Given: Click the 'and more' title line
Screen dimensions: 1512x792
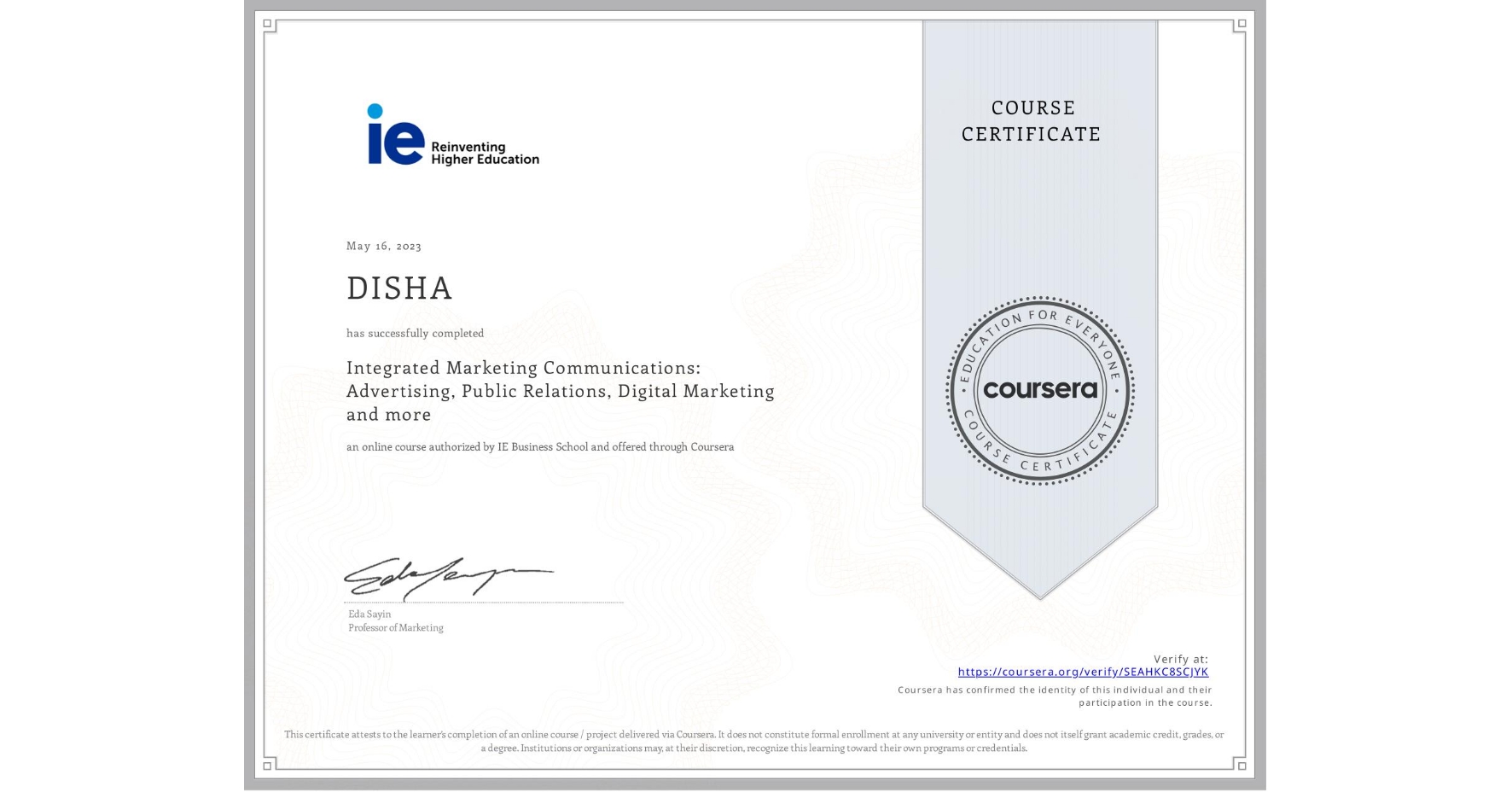Looking at the screenshot, I should pos(388,415).
